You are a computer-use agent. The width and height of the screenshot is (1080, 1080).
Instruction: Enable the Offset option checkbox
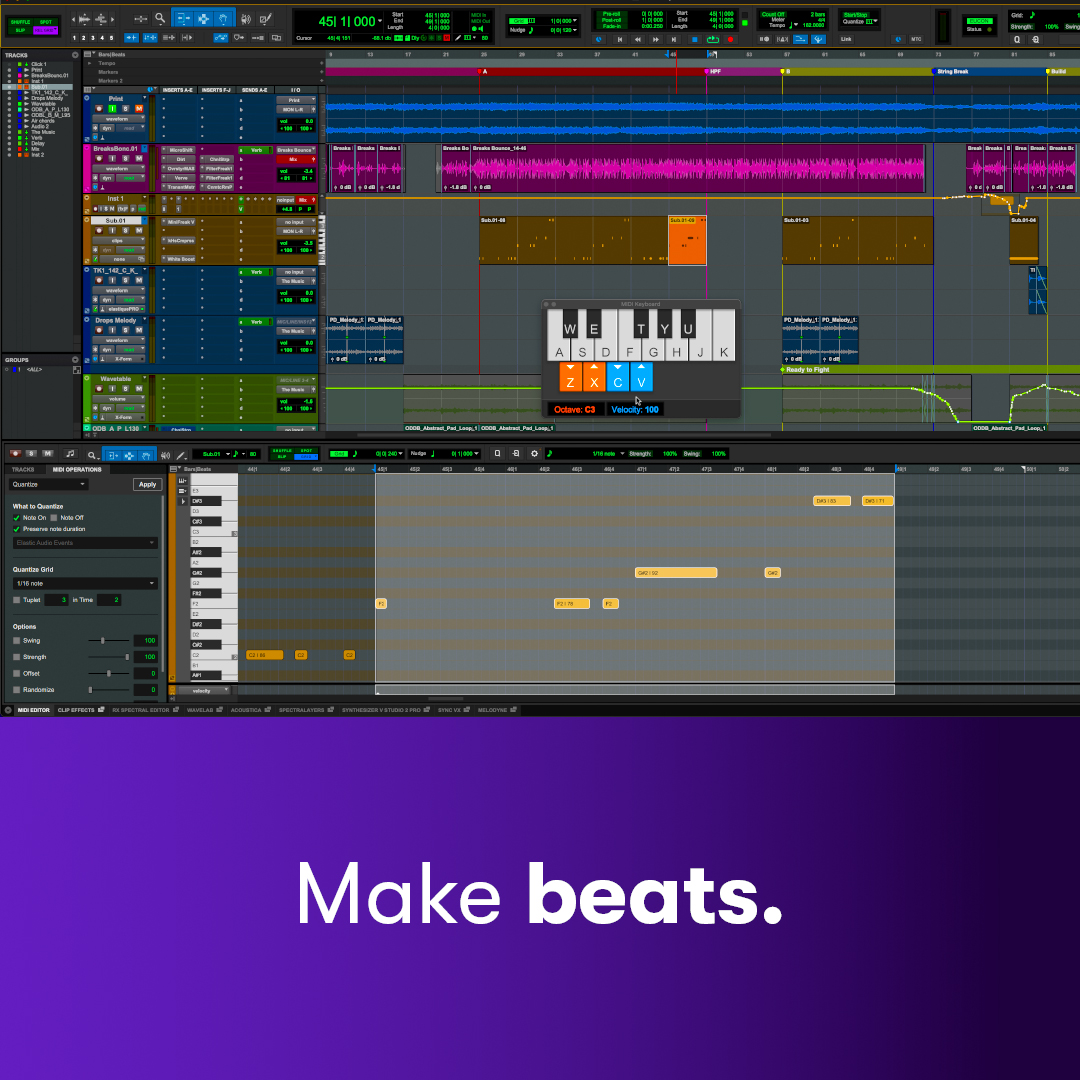(17, 674)
